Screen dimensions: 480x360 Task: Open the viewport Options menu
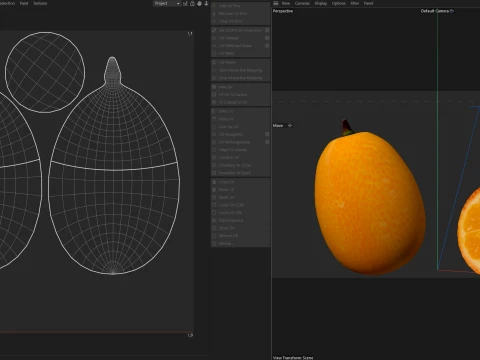point(339,3)
